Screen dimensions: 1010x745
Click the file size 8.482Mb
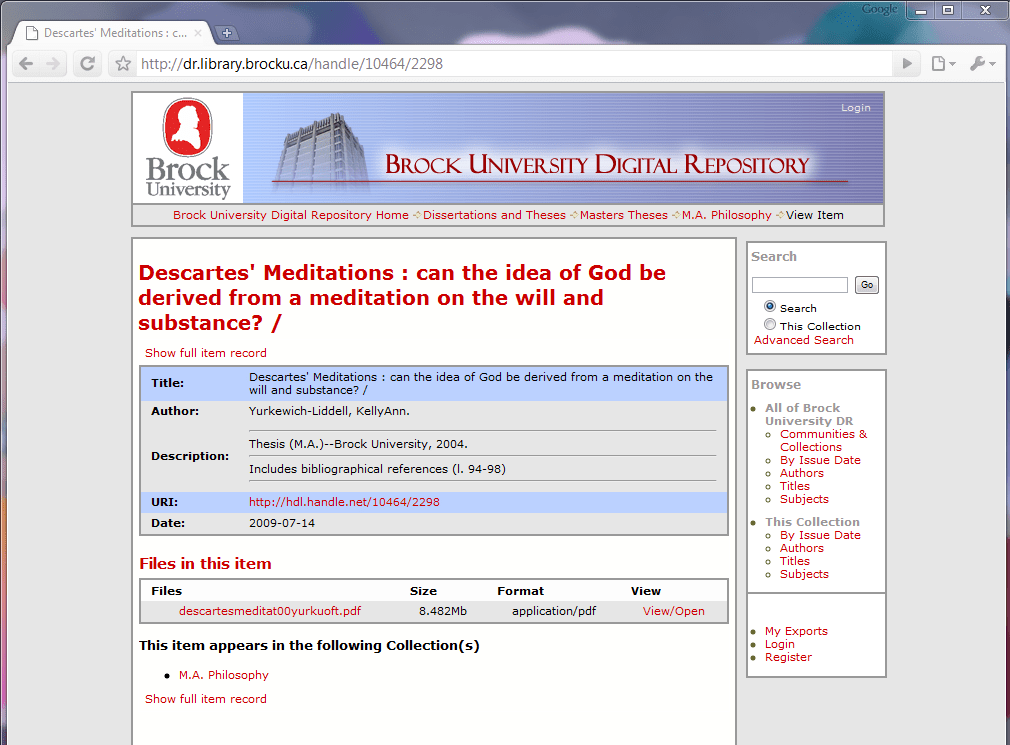pyautogui.click(x=443, y=611)
